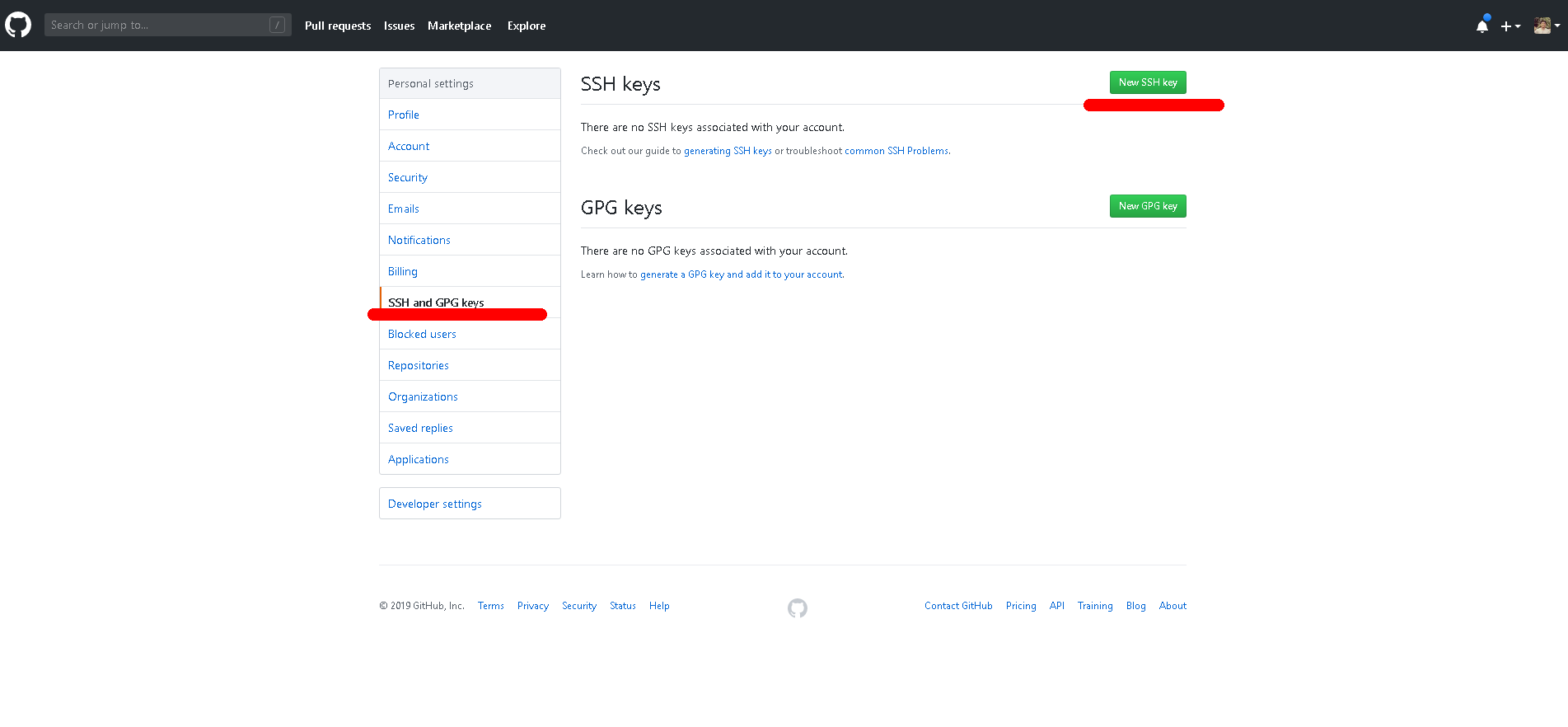This screenshot has width=1568, height=727.
Task: Open Pull requests in top navigation
Action: click(338, 26)
